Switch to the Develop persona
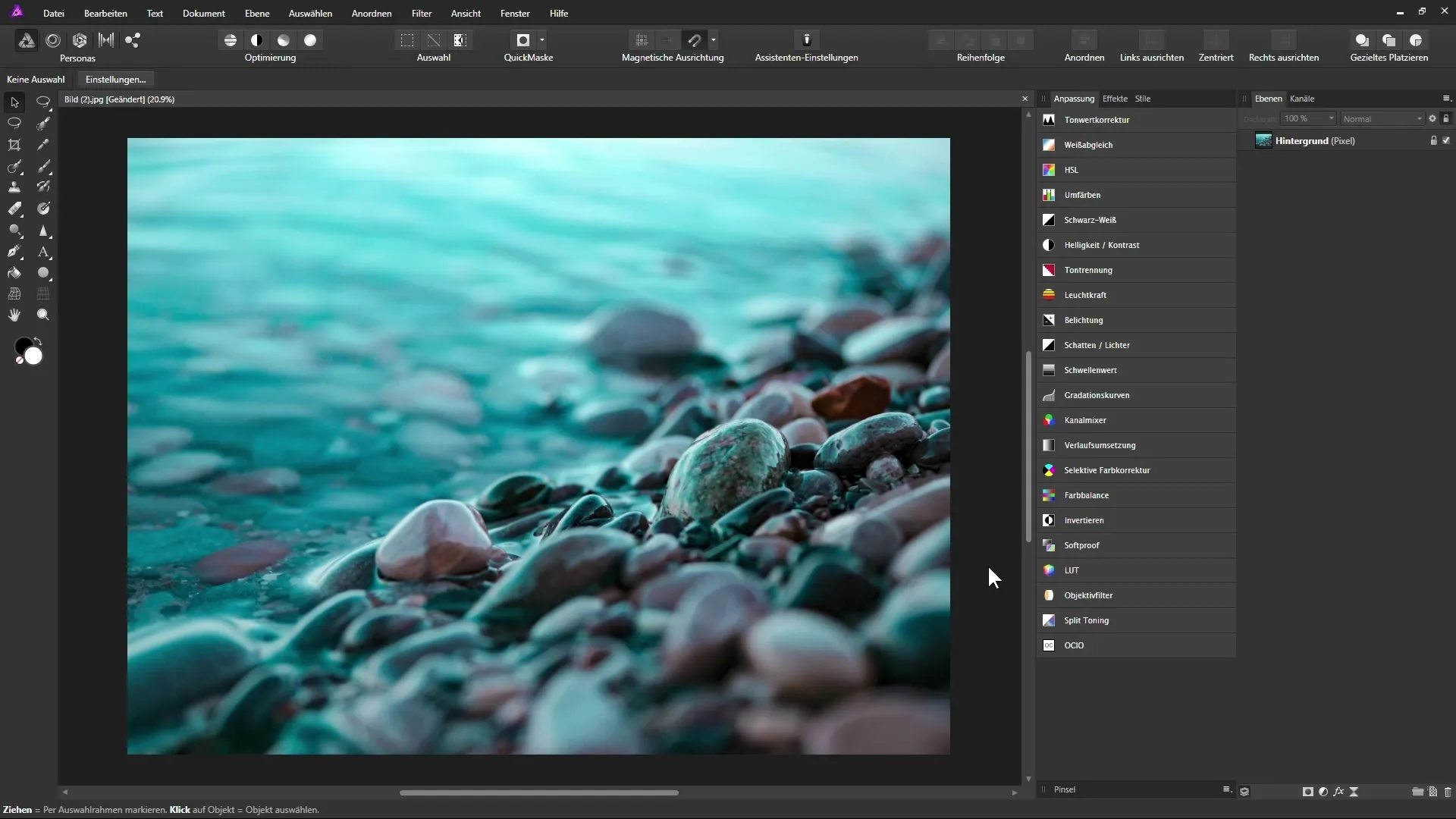1456x819 pixels. tap(80, 40)
